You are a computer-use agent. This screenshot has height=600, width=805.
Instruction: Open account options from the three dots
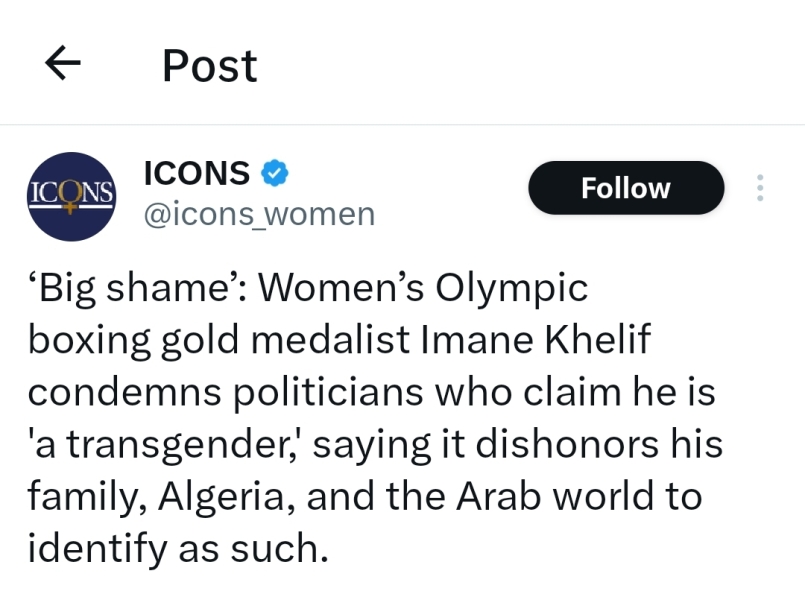click(760, 187)
